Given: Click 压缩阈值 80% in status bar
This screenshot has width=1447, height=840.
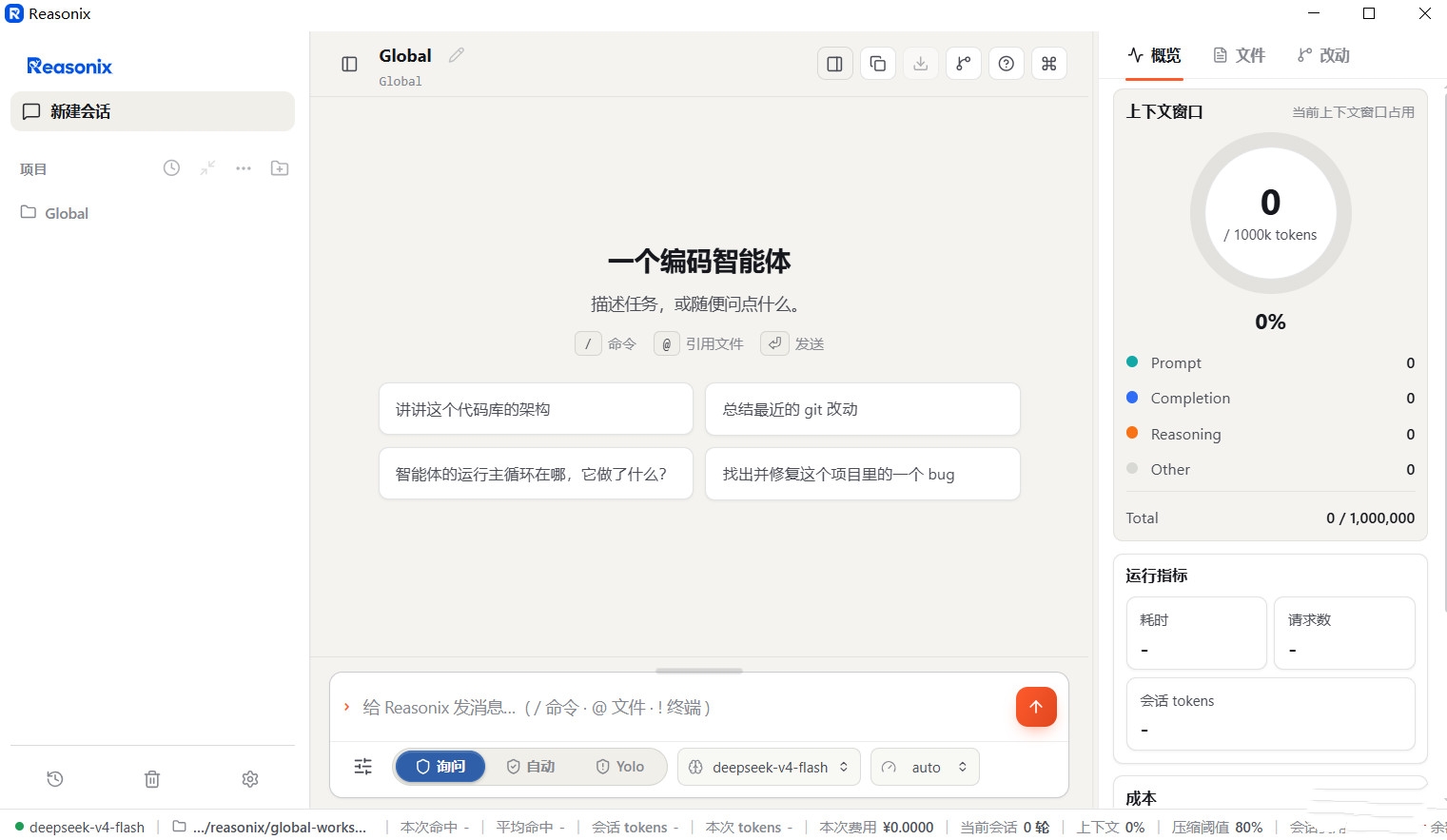Looking at the screenshot, I should pos(1217,827).
